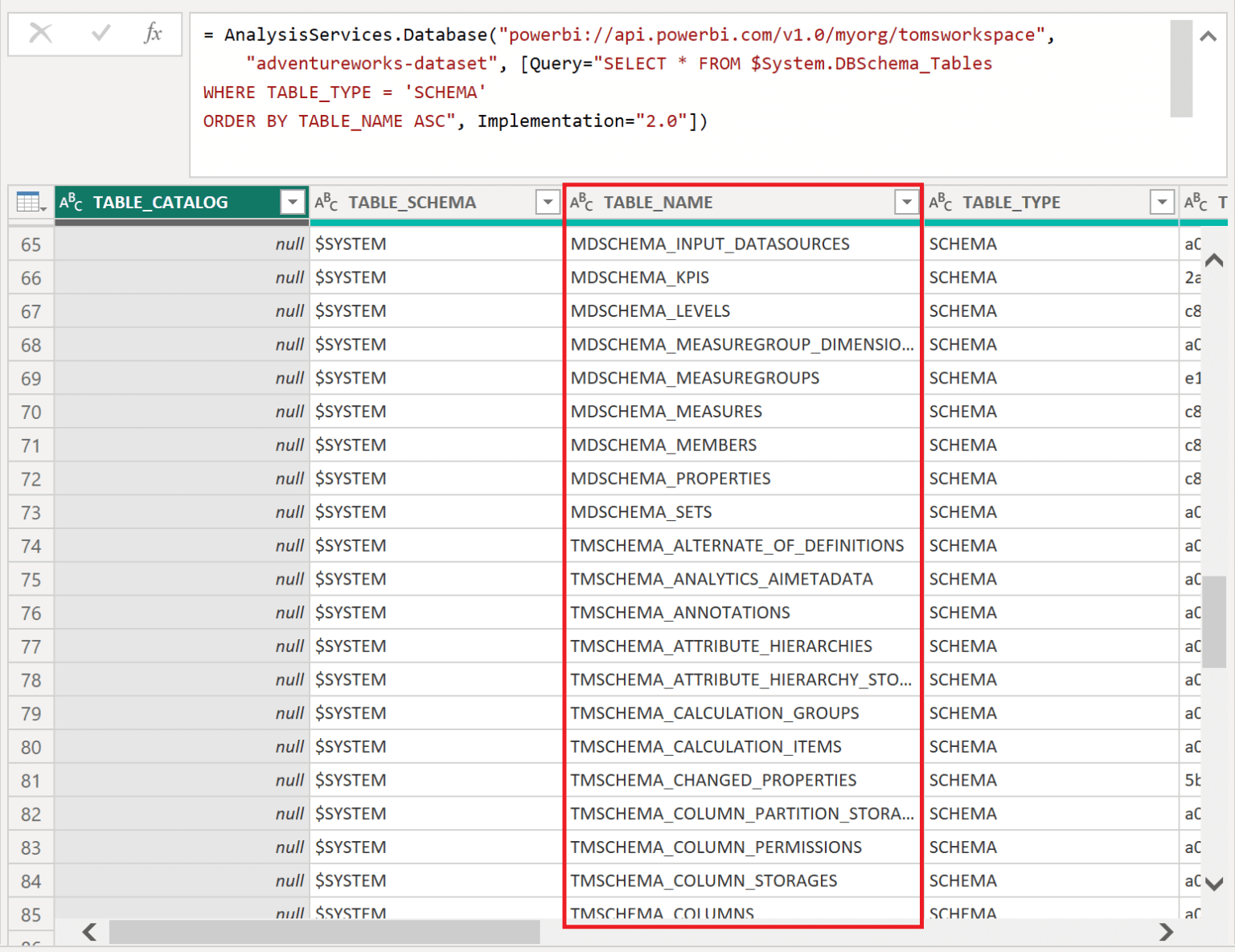This screenshot has width=1235, height=952.
Task: Click the ABC data type icon on TABLE_TYPE
Action: pyautogui.click(x=940, y=202)
